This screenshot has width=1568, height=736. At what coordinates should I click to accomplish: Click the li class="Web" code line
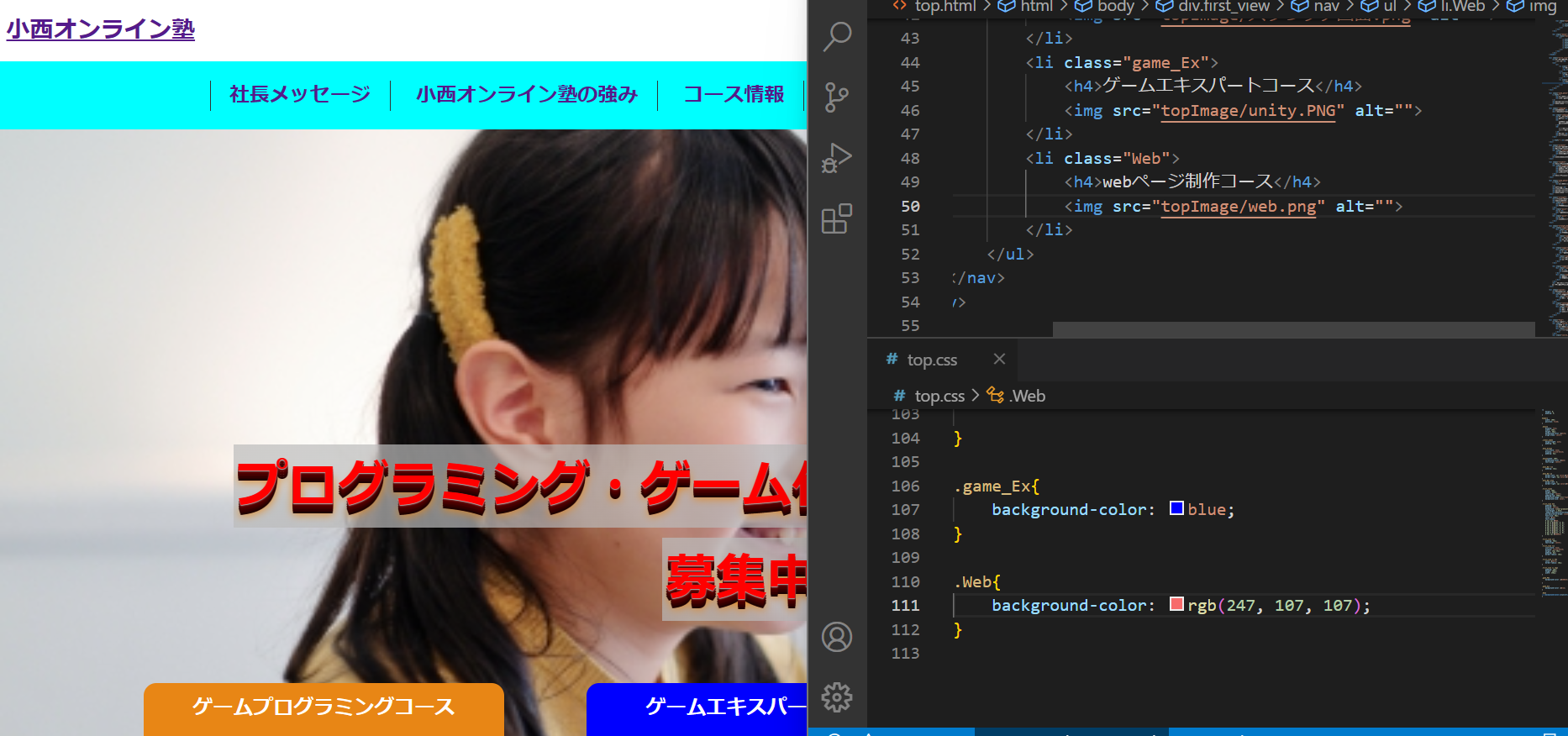point(1102,158)
